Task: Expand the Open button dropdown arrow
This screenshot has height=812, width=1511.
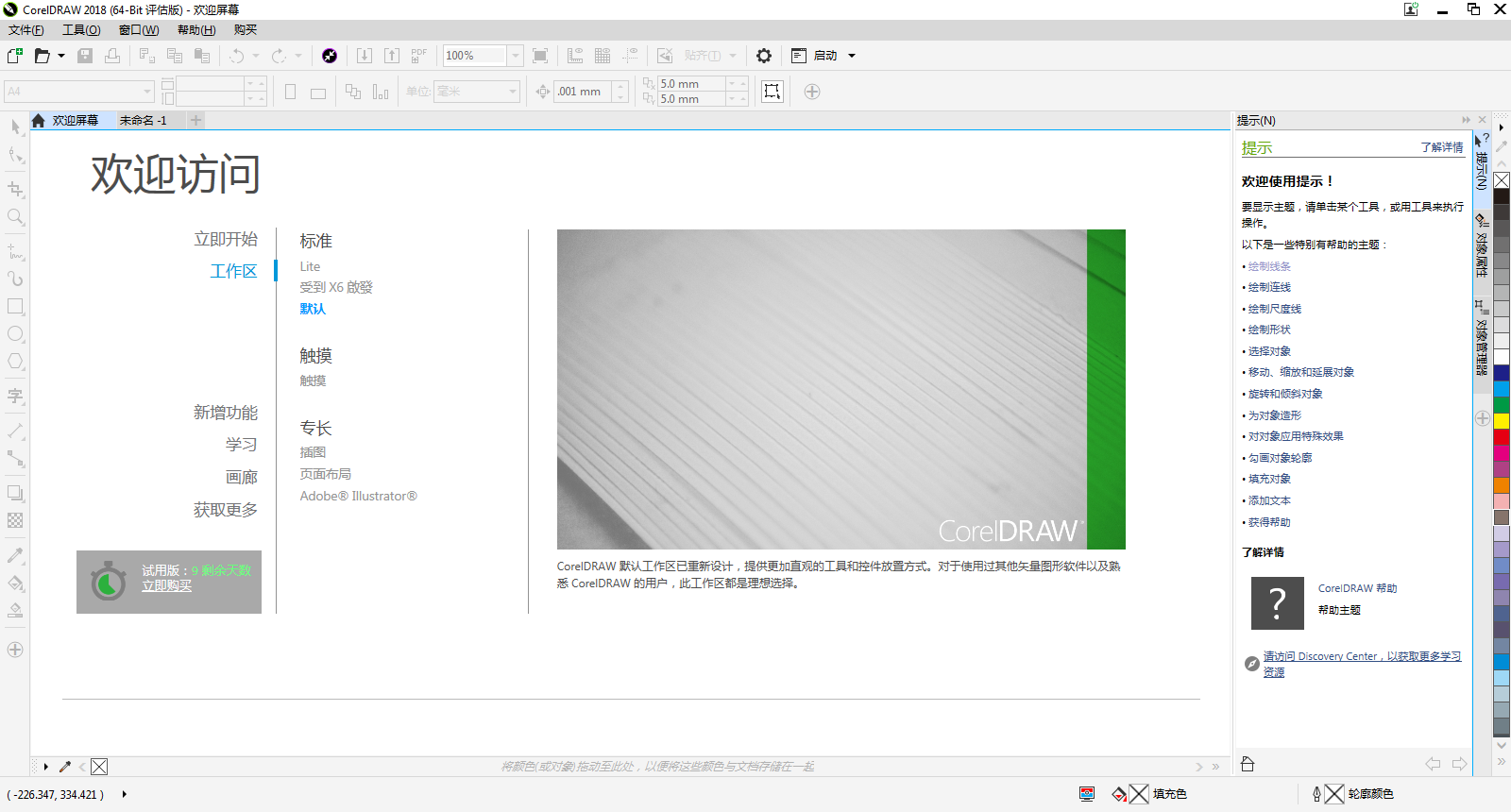Action: coord(61,56)
